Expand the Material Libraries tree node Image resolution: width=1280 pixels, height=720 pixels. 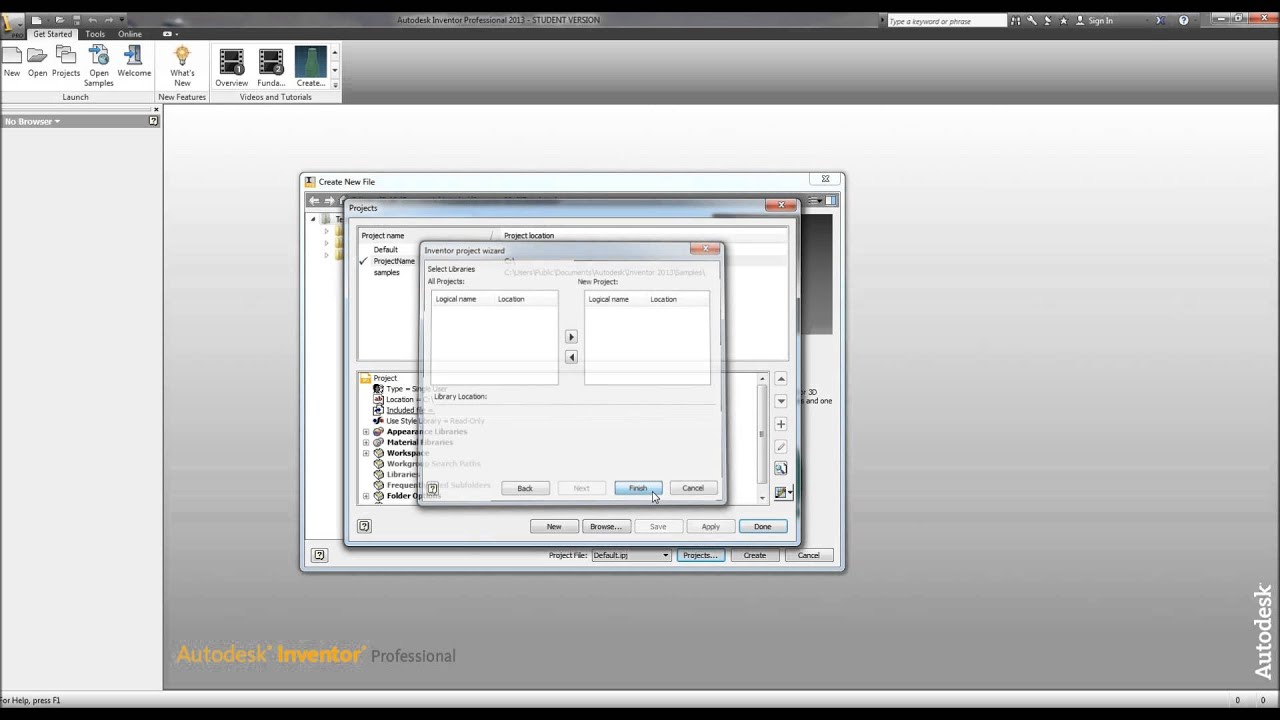366,442
